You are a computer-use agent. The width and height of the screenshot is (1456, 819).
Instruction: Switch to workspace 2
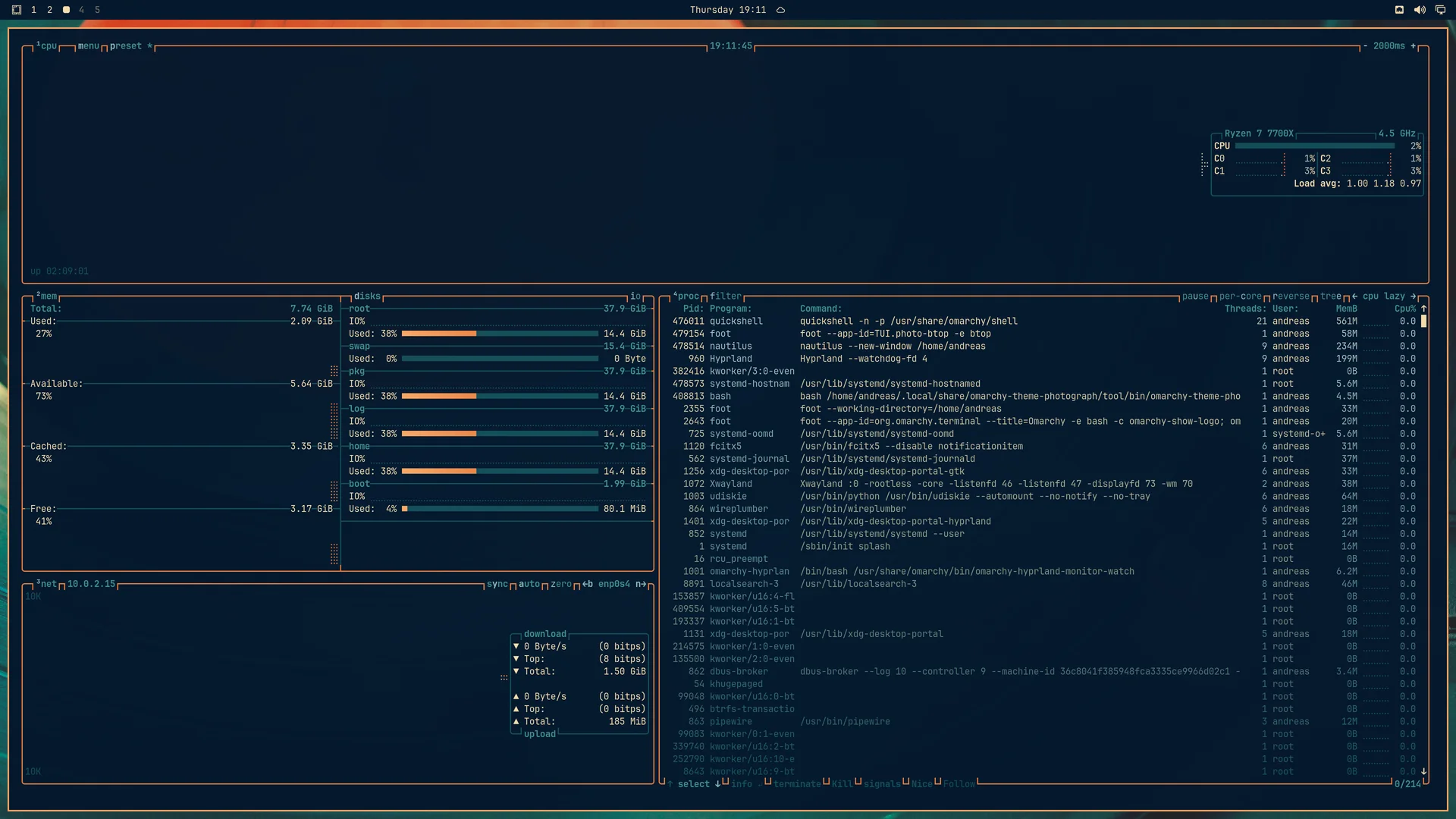coord(49,10)
